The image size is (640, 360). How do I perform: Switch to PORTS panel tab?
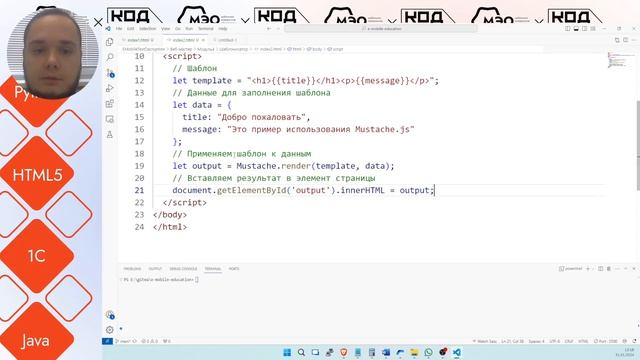[234, 269]
